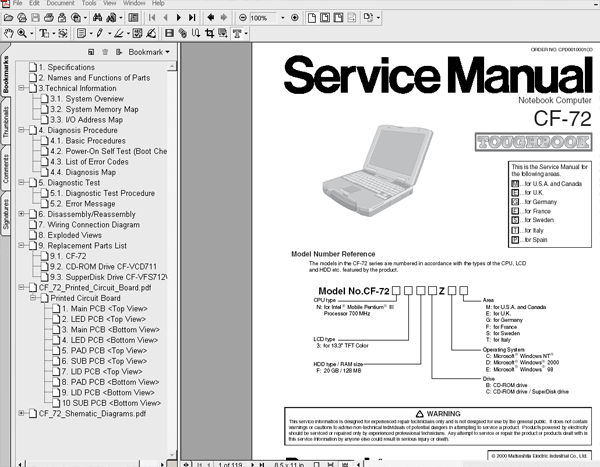Select the Form tool
Screen dimensions: 600x467
point(223,34)
